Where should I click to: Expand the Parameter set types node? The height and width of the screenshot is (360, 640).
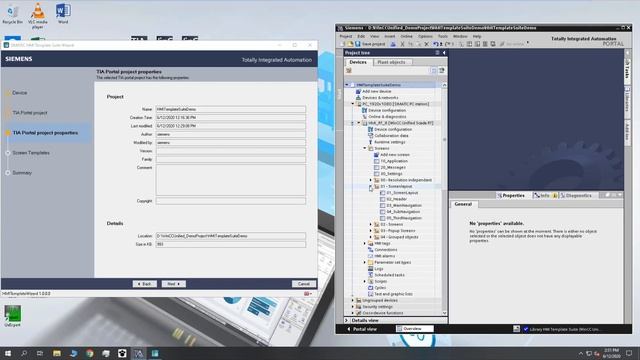365,262
